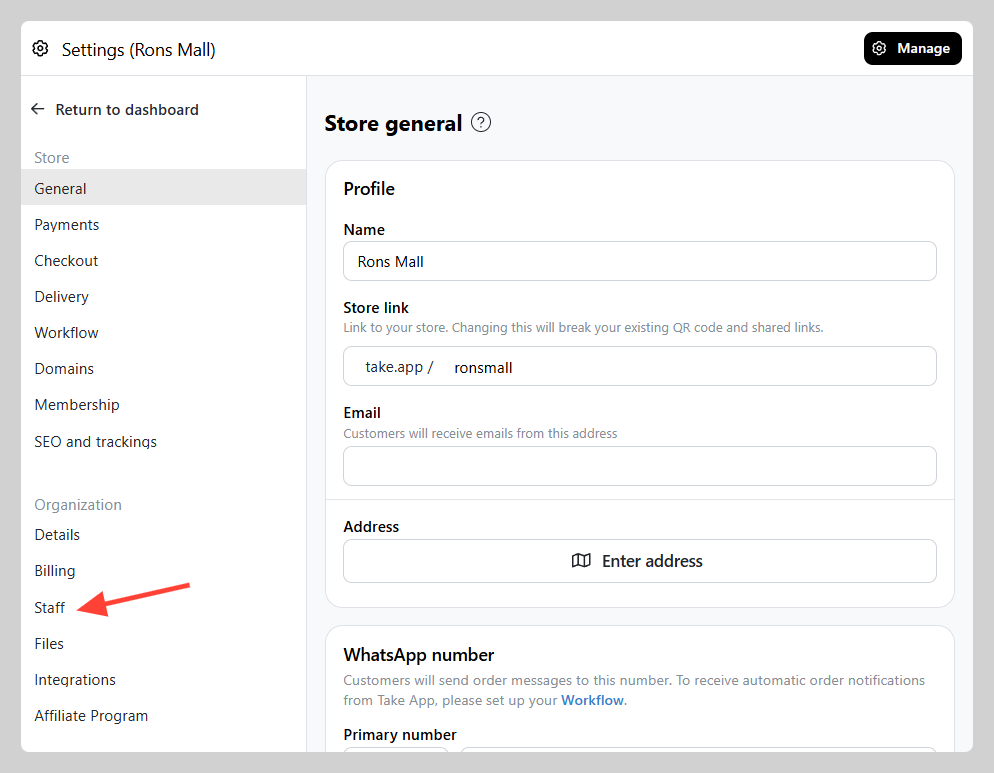Click the Profile heading
The height and width of the screenshot is (773, 994).
369,189
